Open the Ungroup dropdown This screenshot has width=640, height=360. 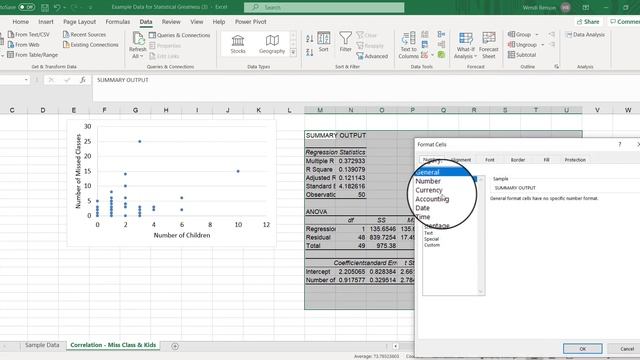(526, 44)
